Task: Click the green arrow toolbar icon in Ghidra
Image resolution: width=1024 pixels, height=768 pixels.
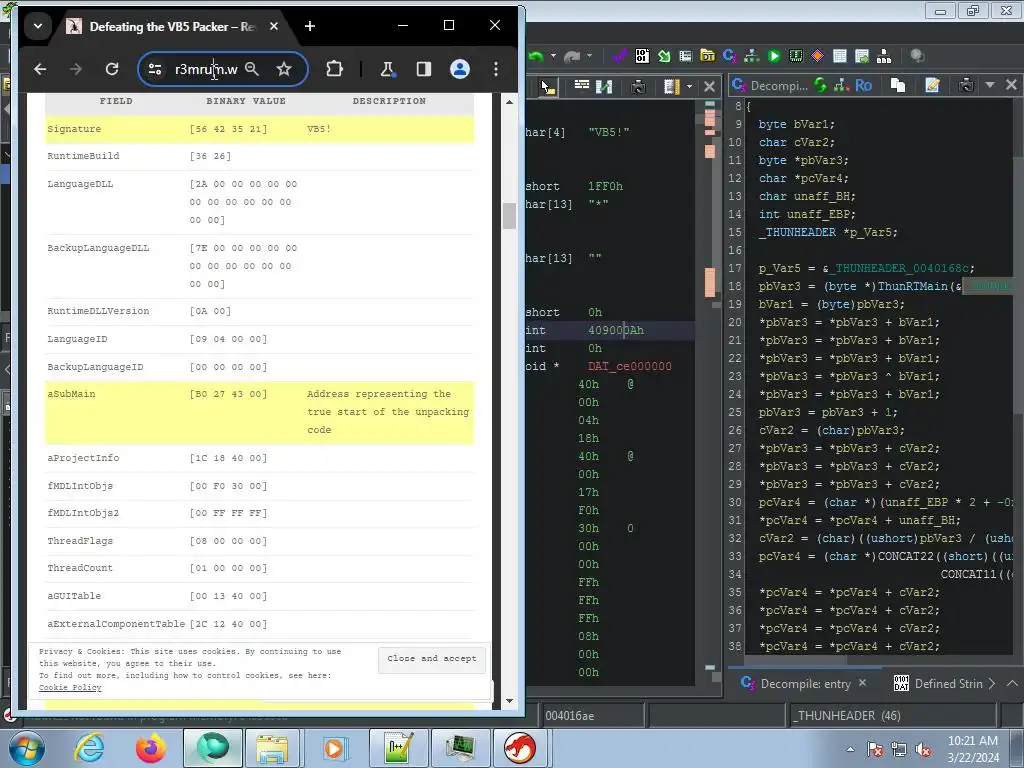Action: 664,56
